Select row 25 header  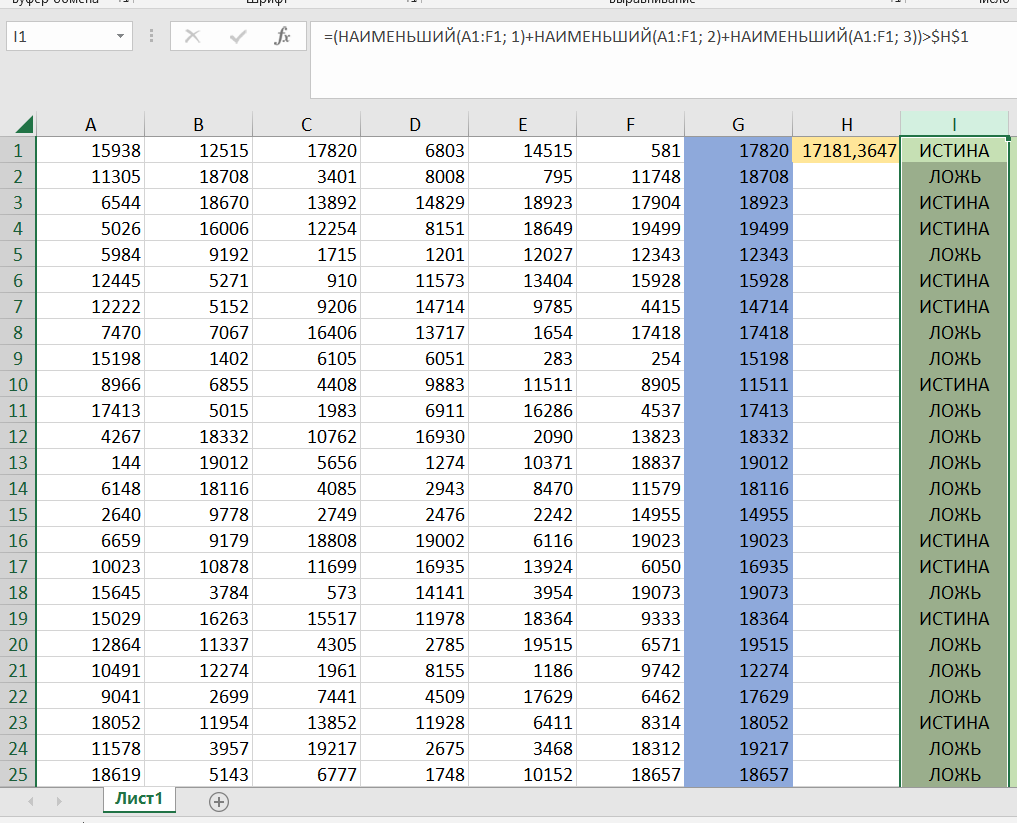pyautogui.click(x=18, y=775)
